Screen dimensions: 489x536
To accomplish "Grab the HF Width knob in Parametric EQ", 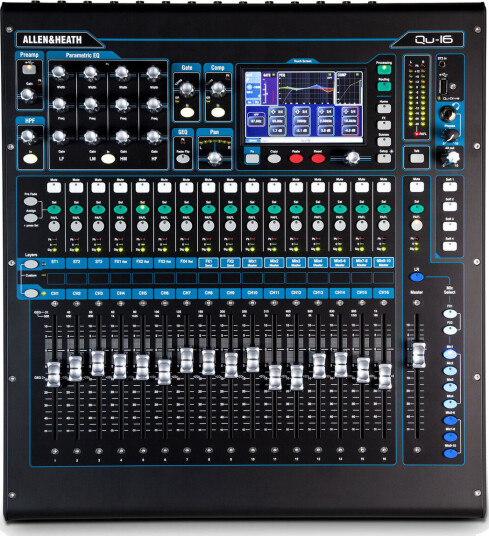I will [153, 72].
